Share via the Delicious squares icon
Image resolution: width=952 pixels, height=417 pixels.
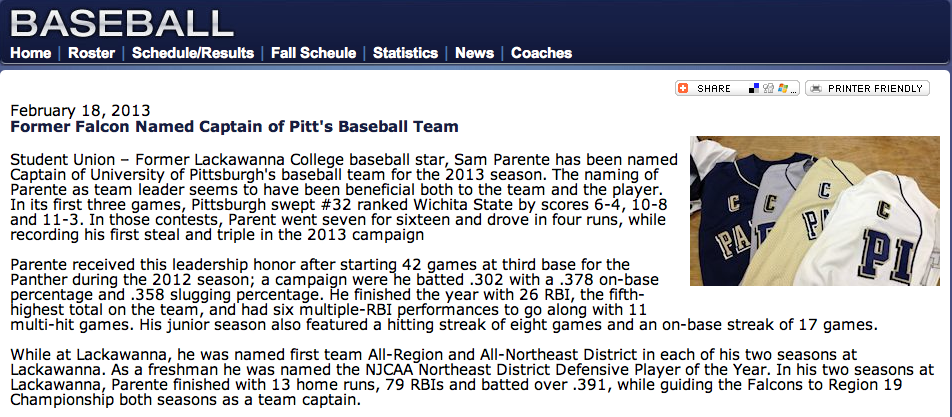(755, 89)
